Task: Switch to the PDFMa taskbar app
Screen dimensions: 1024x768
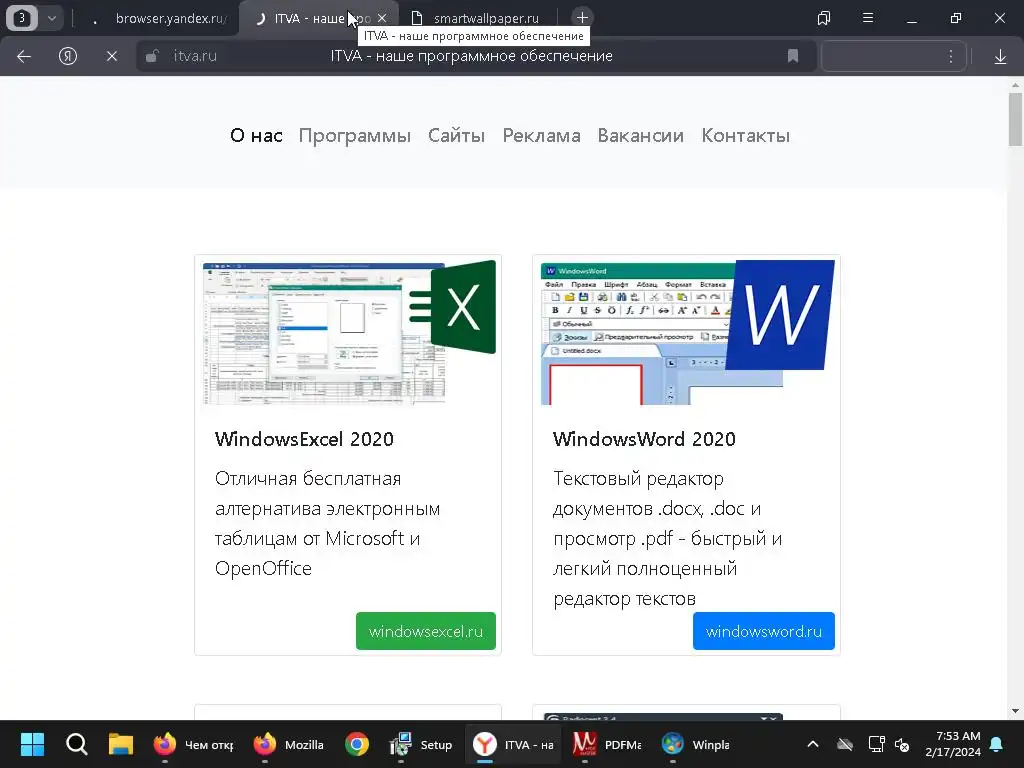Action: [607, 744]
